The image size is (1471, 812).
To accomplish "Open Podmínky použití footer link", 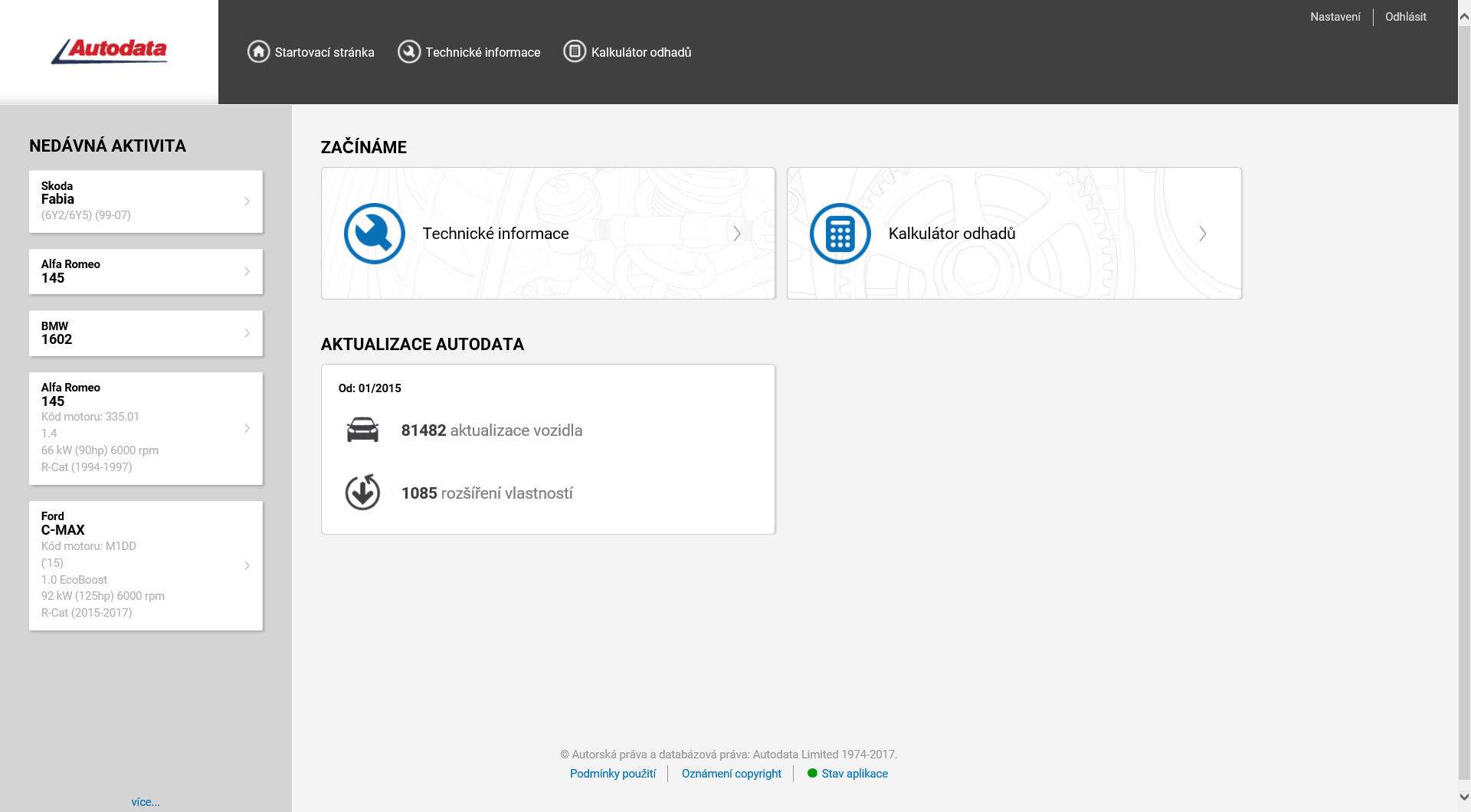I will (612, 774).
